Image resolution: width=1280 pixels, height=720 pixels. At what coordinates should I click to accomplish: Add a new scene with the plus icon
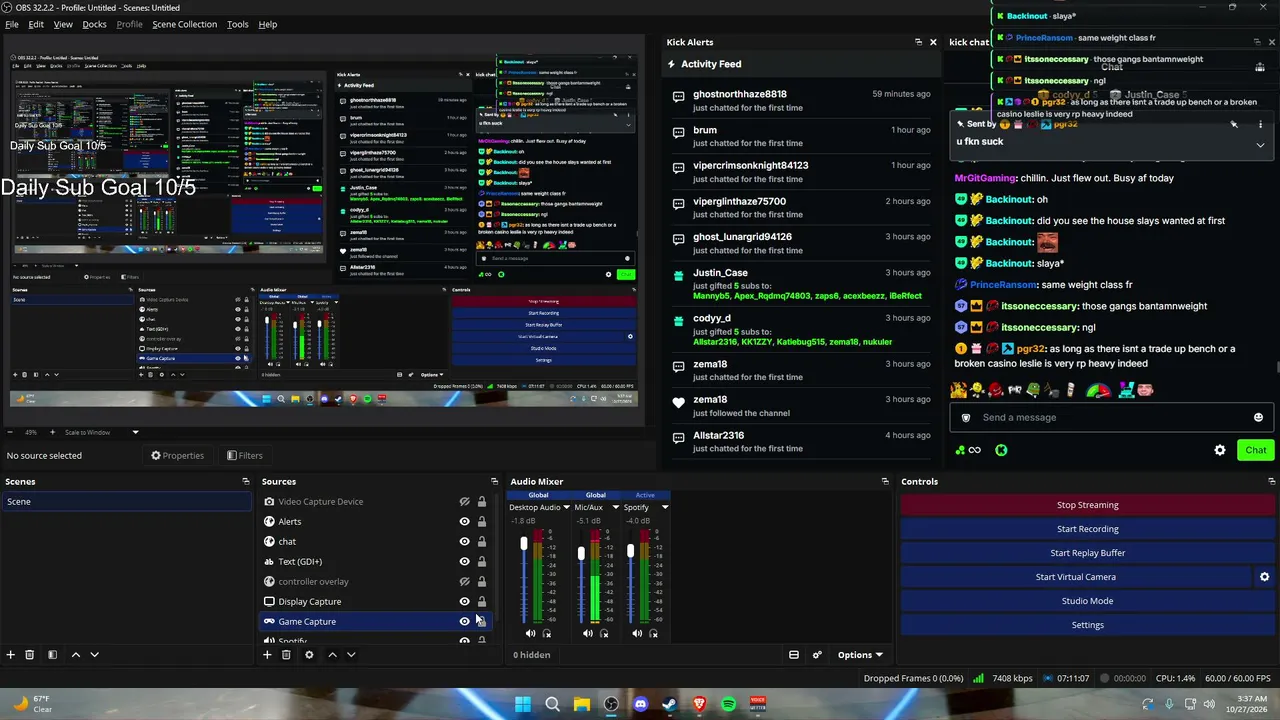pos(10,655)
